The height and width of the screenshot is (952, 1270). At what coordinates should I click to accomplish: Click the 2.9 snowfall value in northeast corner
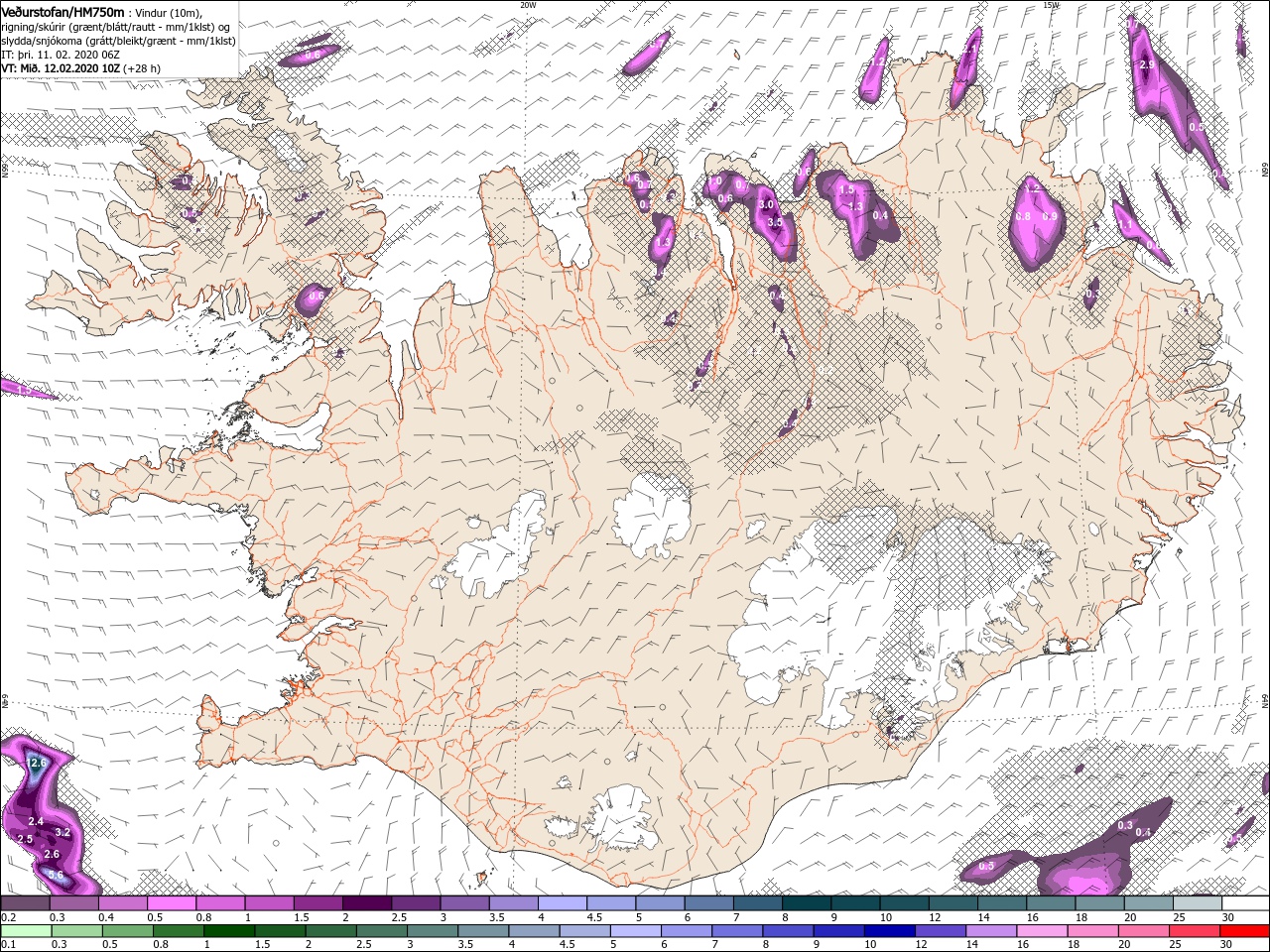[x=1147, y=64]
